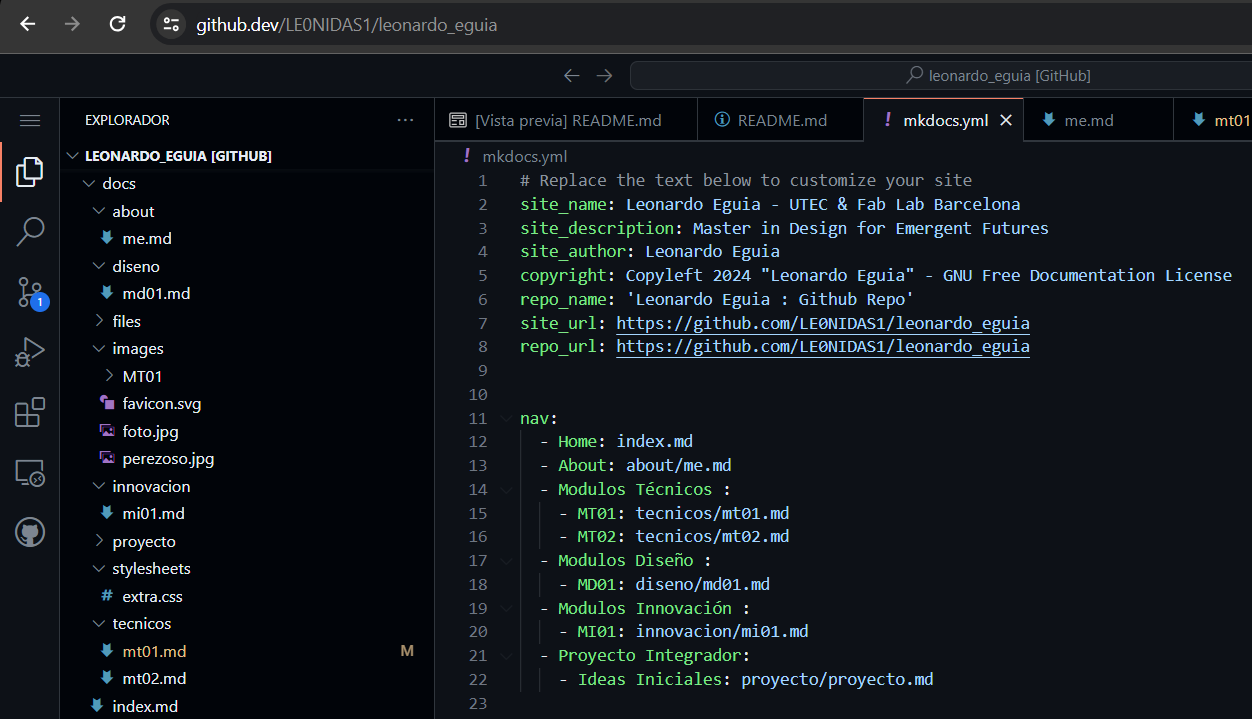This screenshot has height=719, width=1252.
Task: Open site information icon in address bar
Action: point(171,25)
